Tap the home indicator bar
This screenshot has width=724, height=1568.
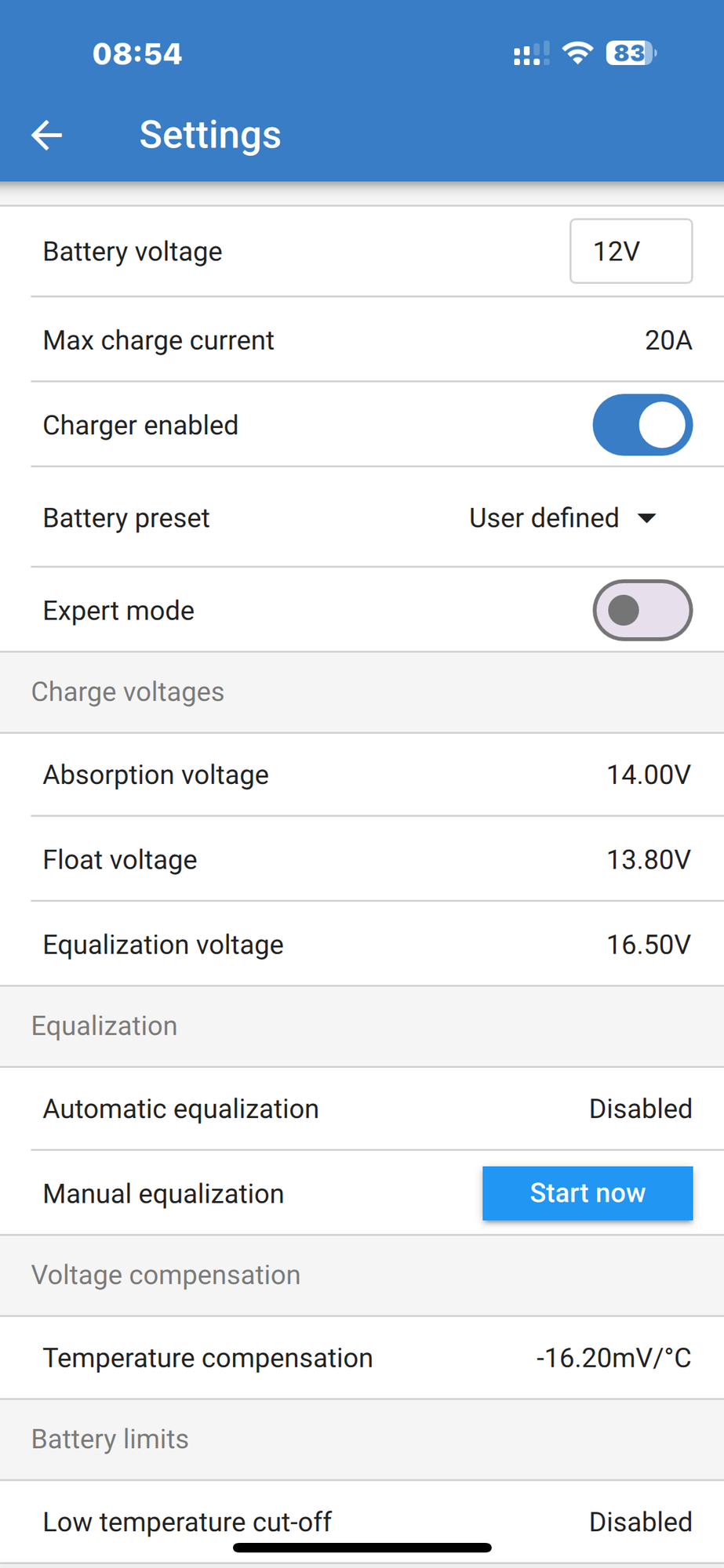[x=362, y=1548]
